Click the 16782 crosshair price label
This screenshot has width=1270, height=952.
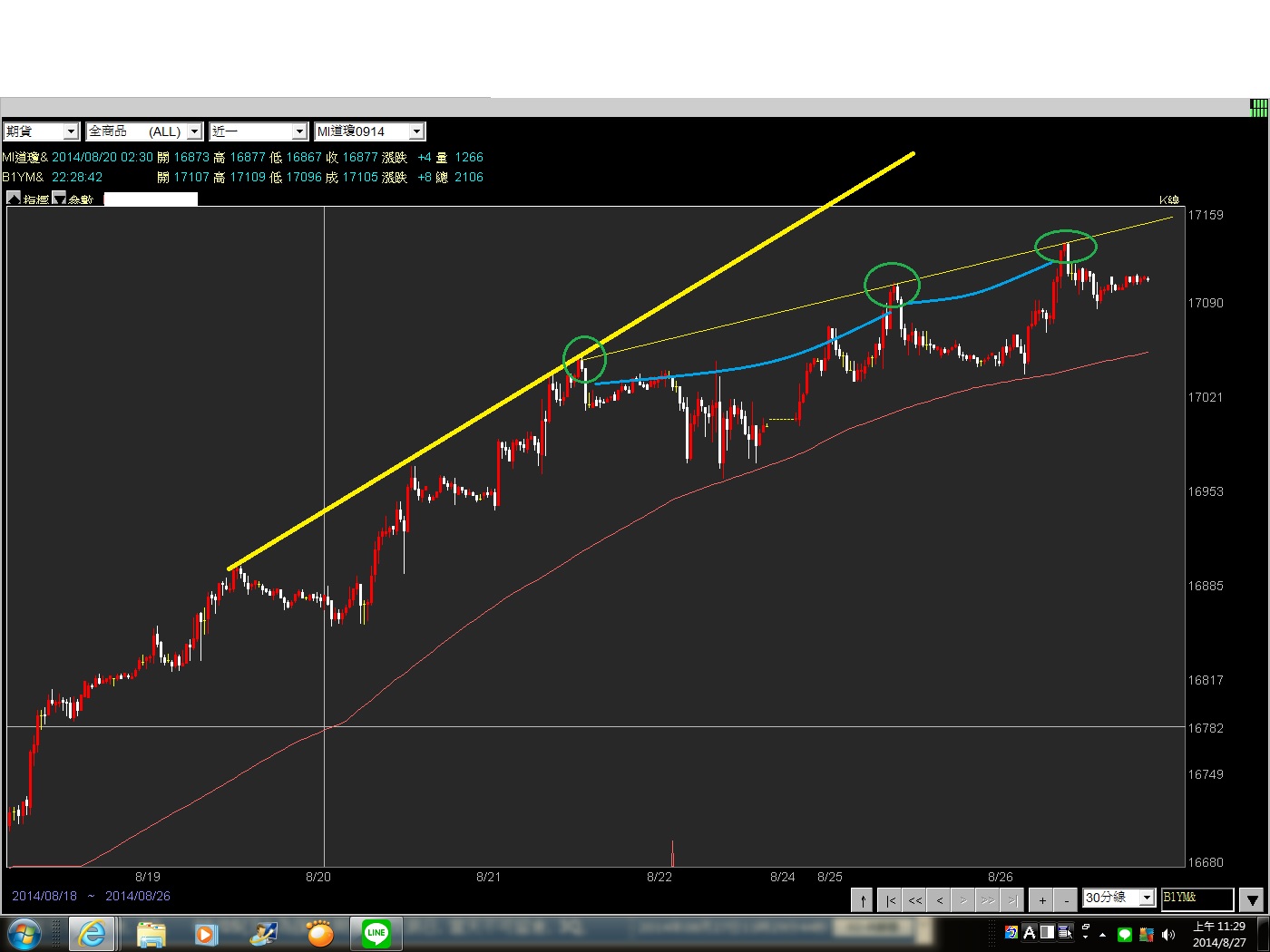[x=1206, y=728]
